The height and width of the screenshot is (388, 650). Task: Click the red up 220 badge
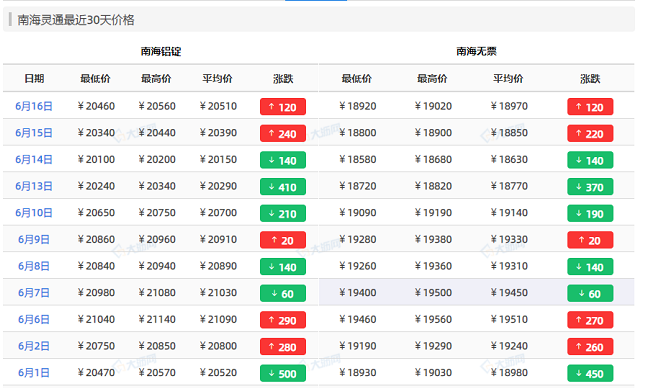(590, 133)
